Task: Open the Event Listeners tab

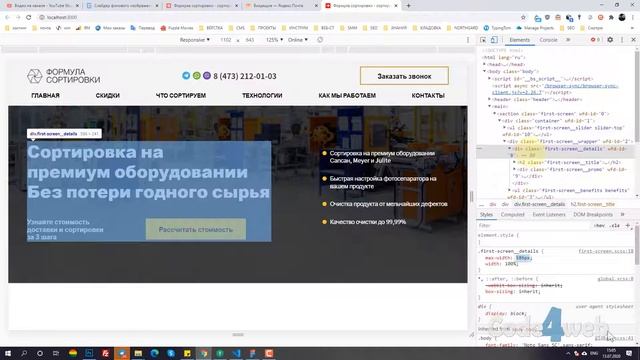Action: [549, 215]
